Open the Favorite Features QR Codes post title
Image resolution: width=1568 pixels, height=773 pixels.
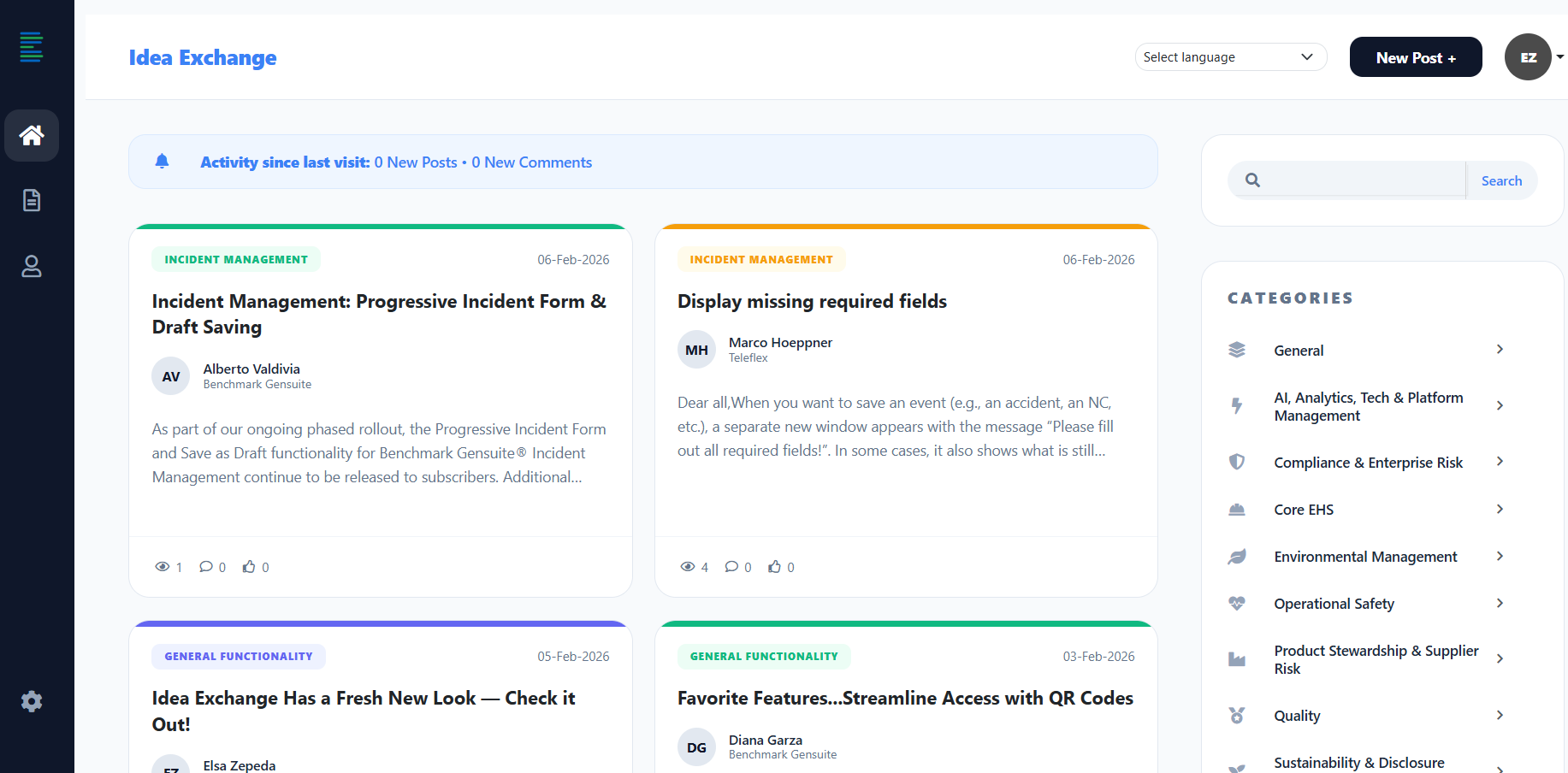pos(905,699)
